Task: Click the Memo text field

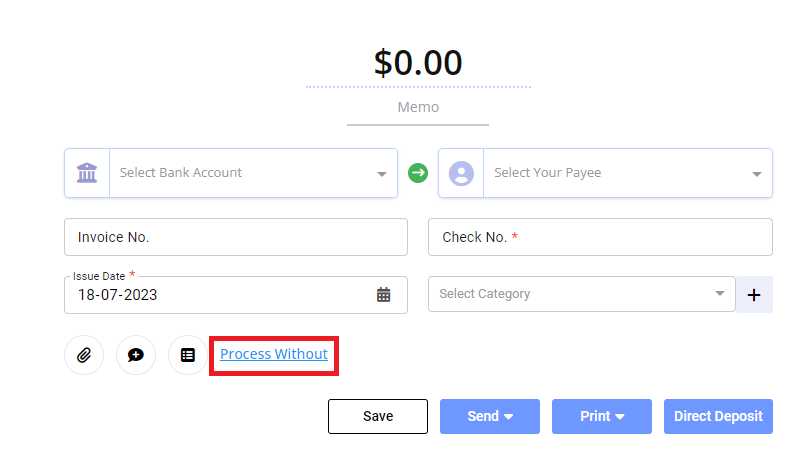Action: [x=418, y=110]
